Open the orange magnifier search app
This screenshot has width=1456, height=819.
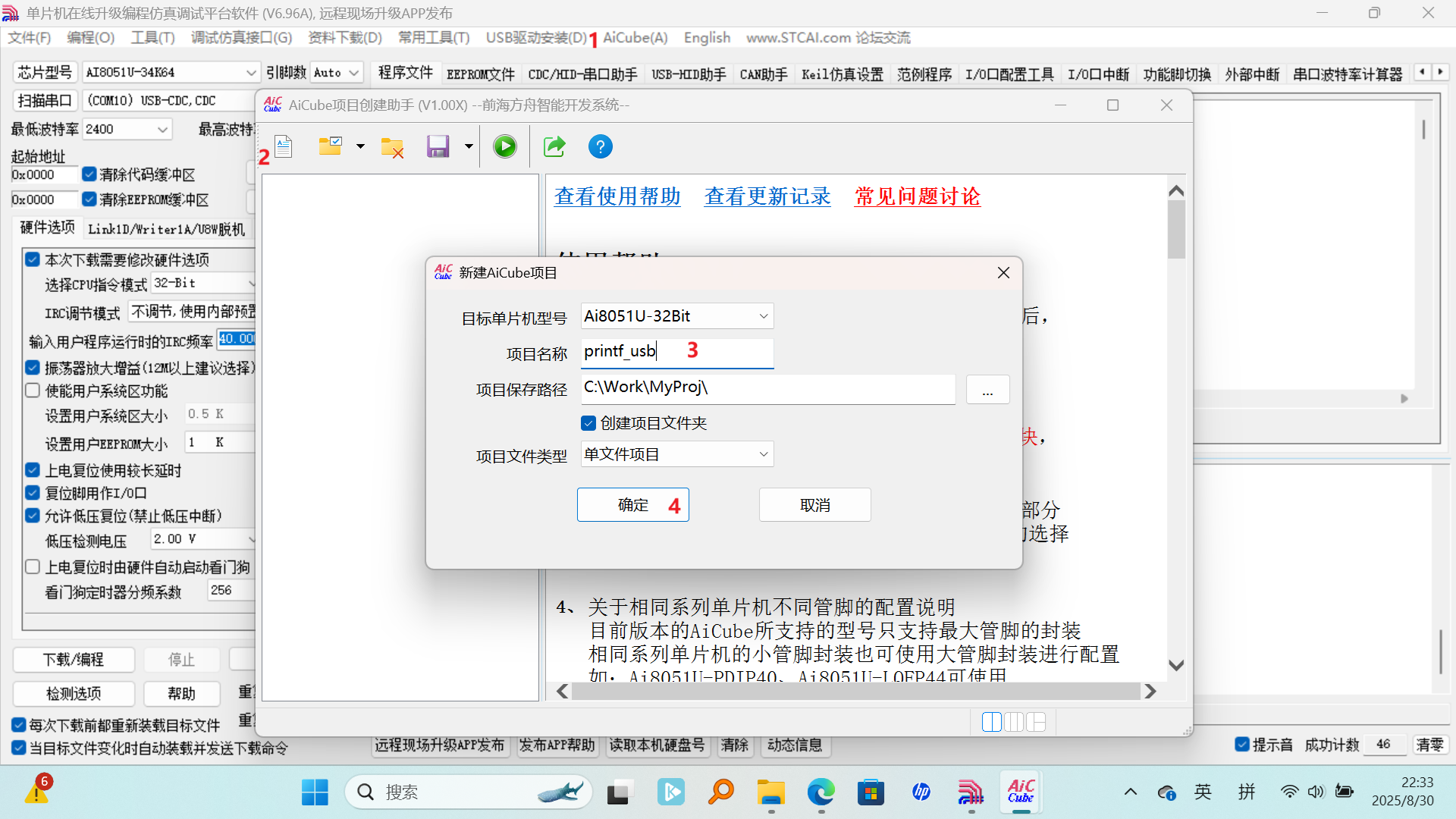click(720, 792)
